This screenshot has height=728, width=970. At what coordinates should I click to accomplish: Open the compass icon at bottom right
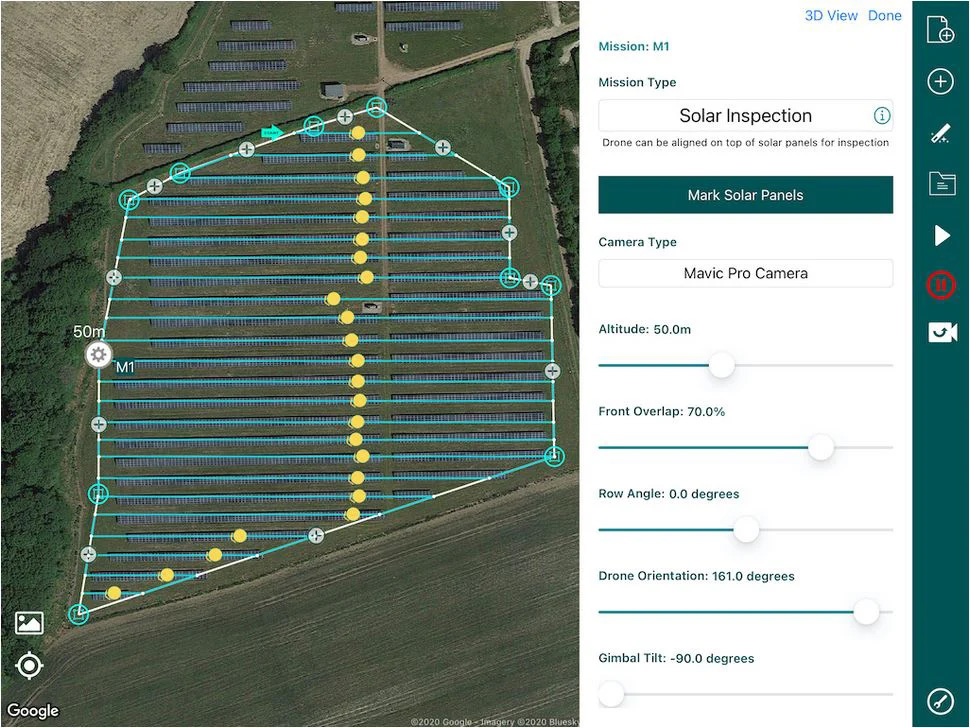click(x=940, y=699)
